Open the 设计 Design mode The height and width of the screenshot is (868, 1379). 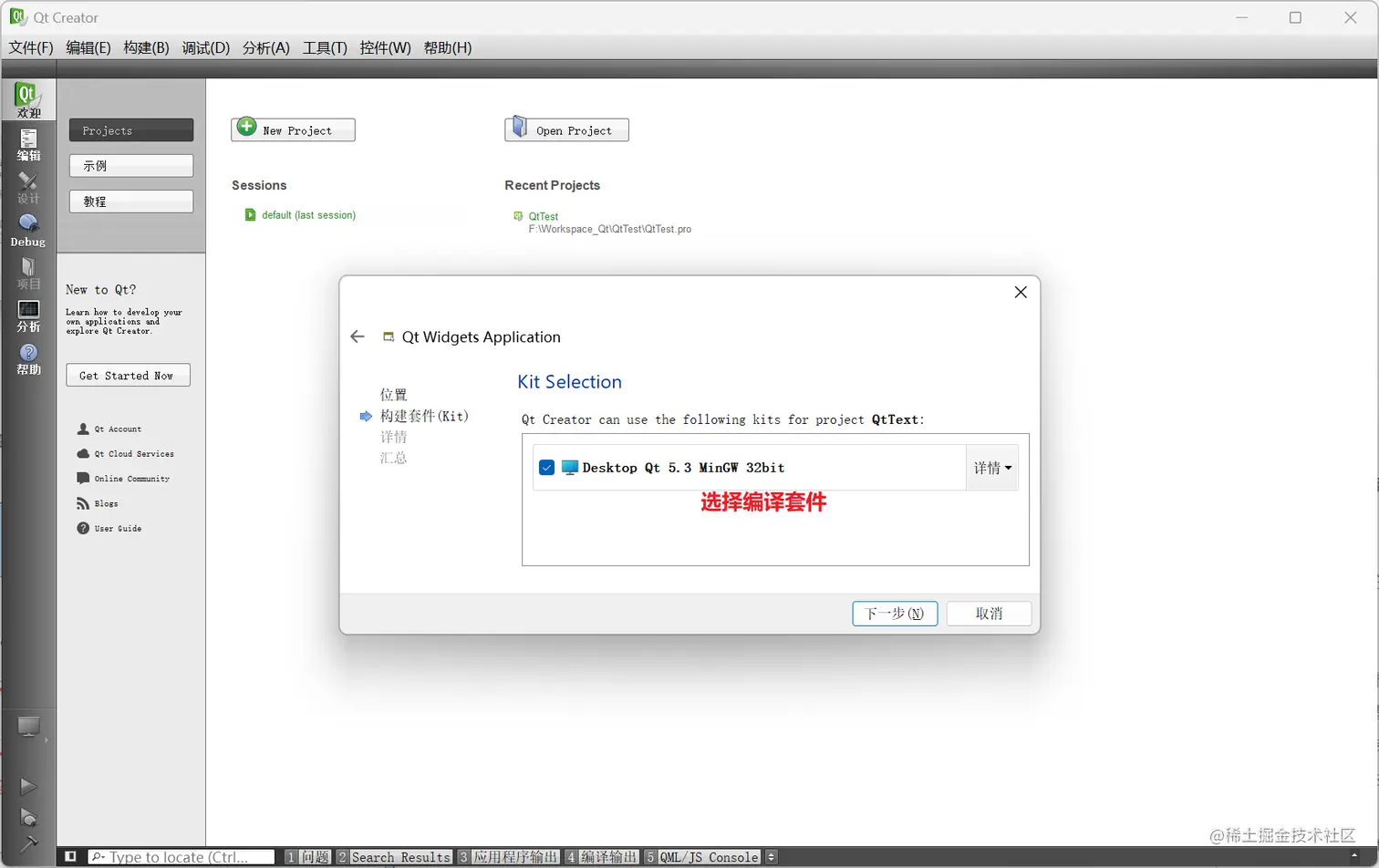point(28,188)
